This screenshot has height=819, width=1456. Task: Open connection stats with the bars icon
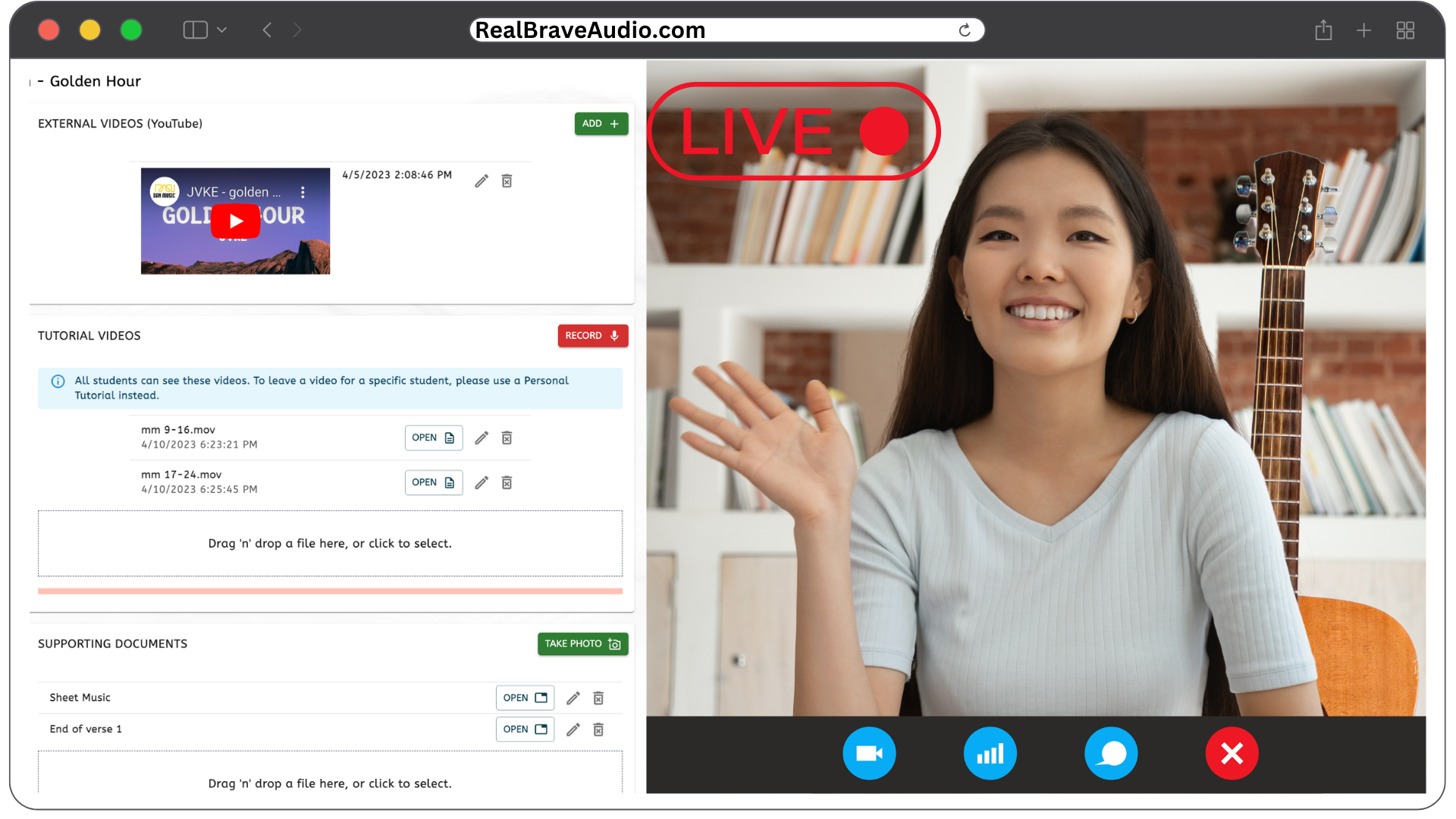click(990, 753)
